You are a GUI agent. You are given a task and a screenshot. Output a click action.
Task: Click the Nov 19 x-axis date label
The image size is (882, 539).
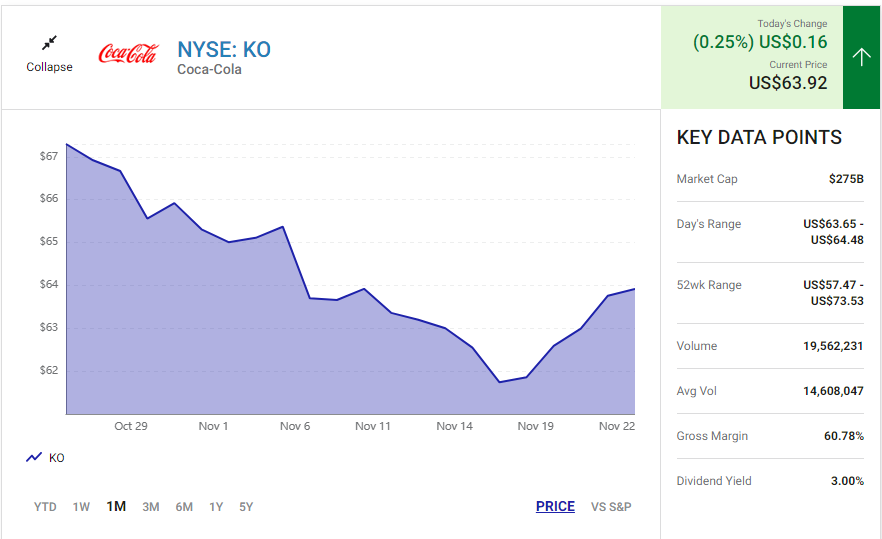coord(536,426)
